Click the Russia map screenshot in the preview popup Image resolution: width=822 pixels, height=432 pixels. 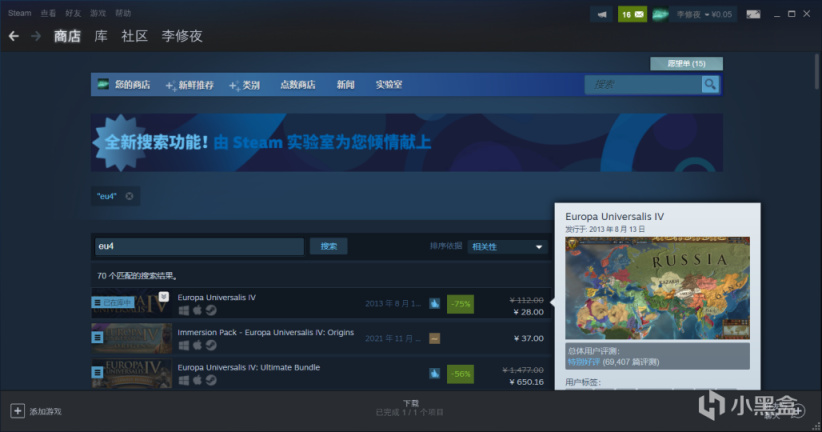tap(657, 288)
